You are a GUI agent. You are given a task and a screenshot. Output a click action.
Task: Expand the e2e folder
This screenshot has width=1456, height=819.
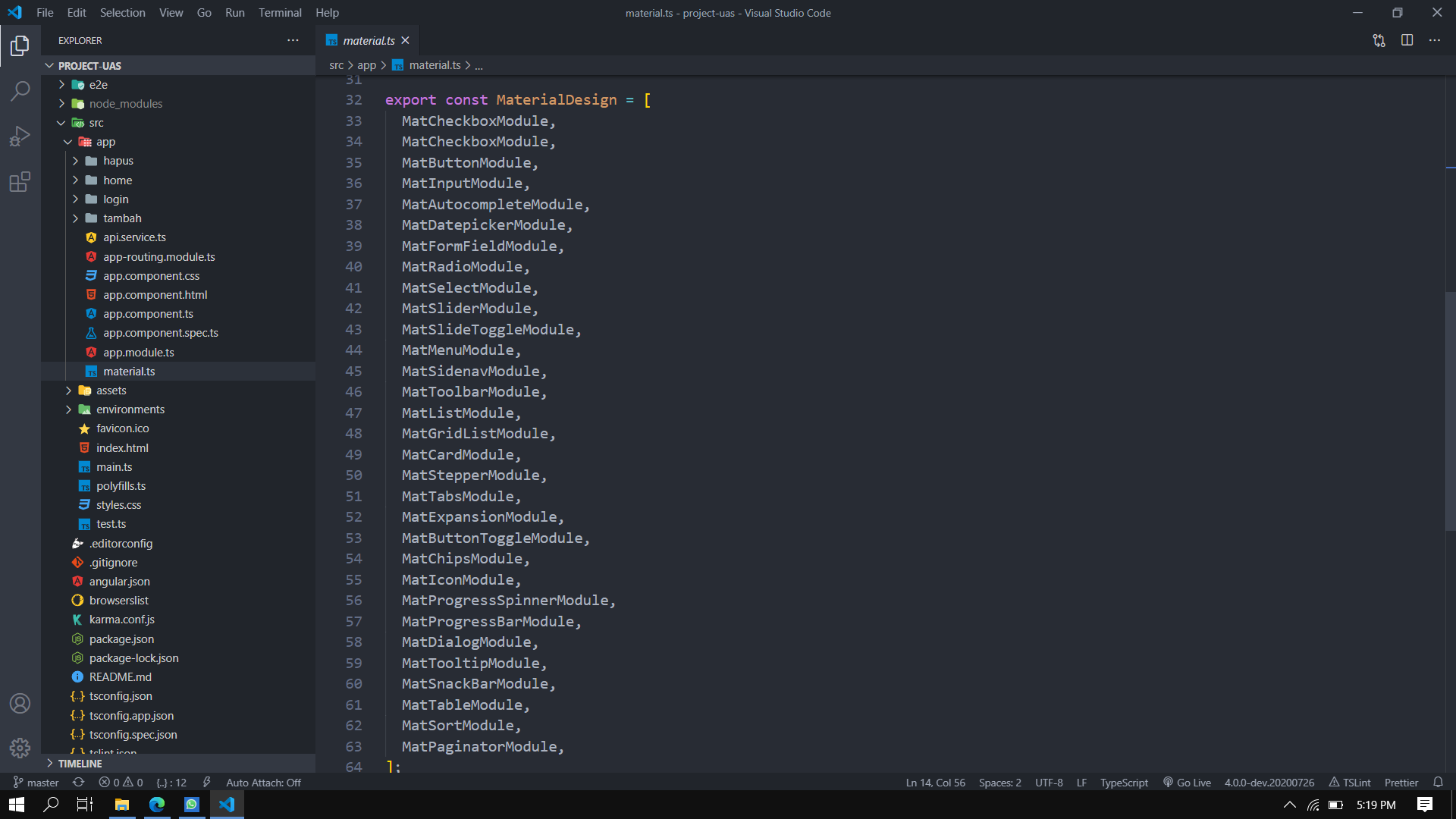[61, 84]
